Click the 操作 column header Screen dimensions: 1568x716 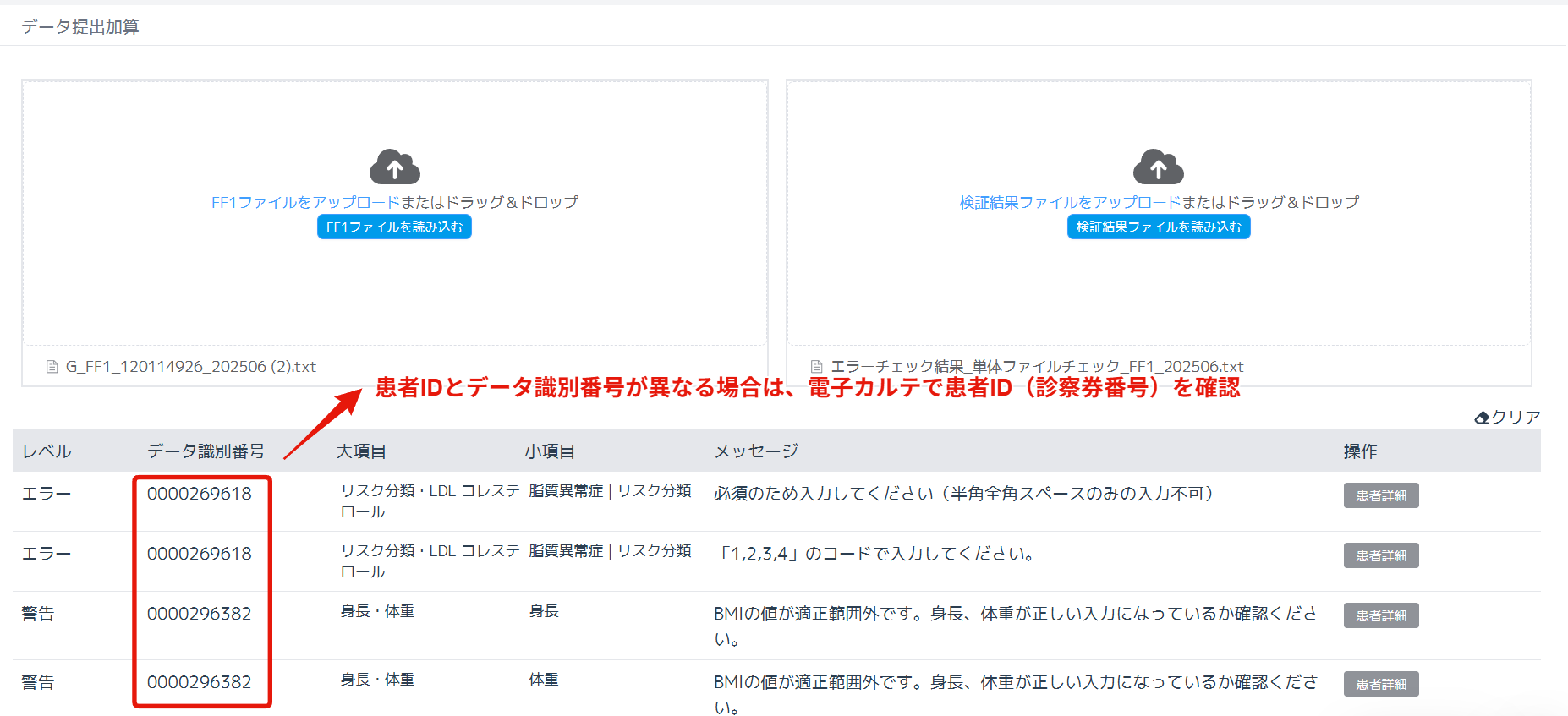[x=1360, y=451]
